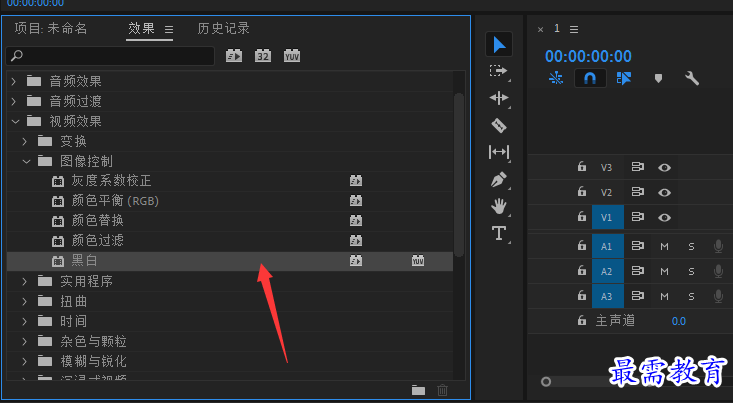Toggle timeline snapping magnet
The height and width of the screenshot is (403, 733).
(x=590, y=78)
